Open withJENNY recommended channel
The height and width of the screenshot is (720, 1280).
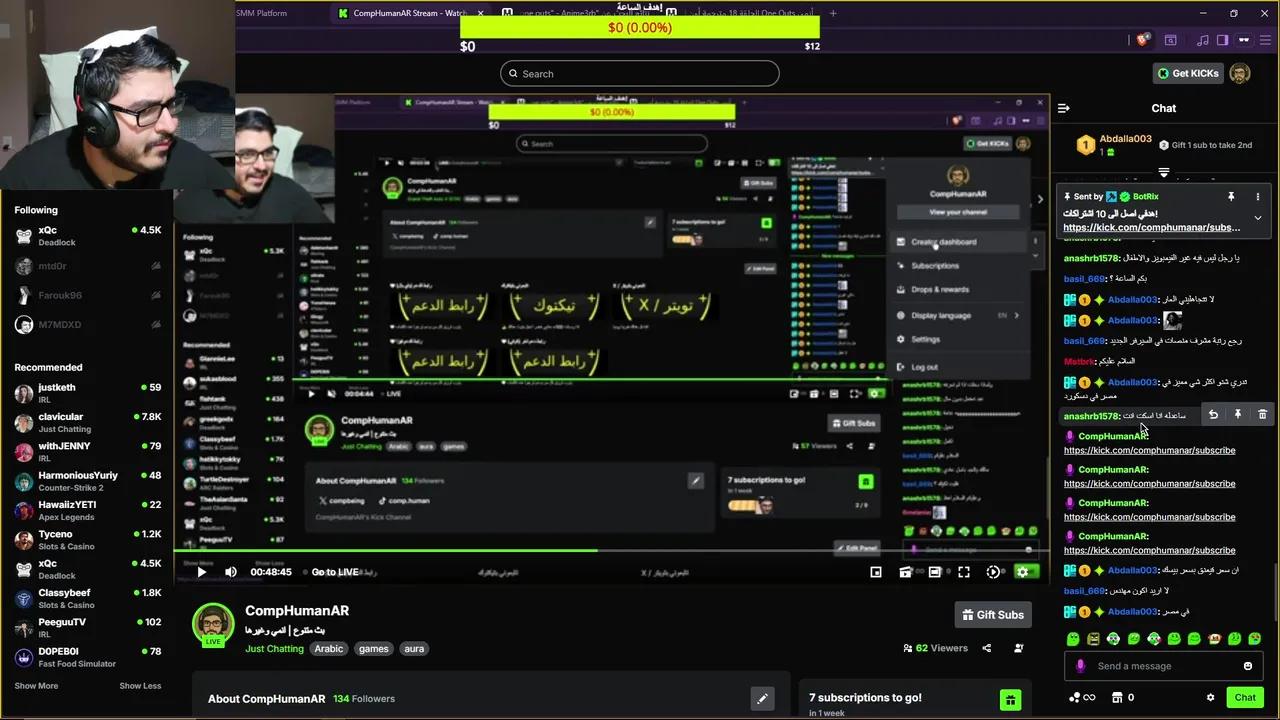(x=88, y=452)
